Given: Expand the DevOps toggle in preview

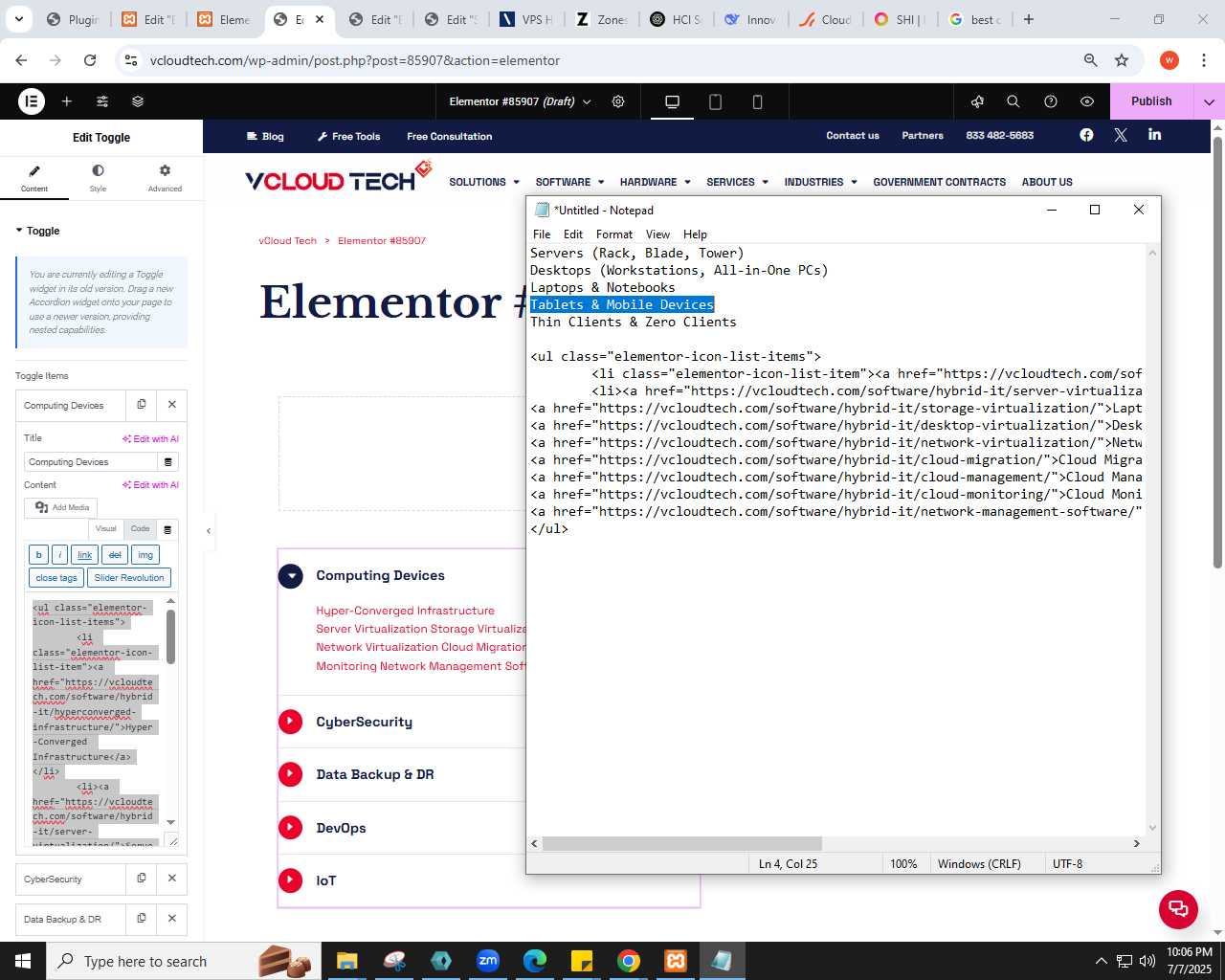Looking at the screenshot, I should pos(291,828).
